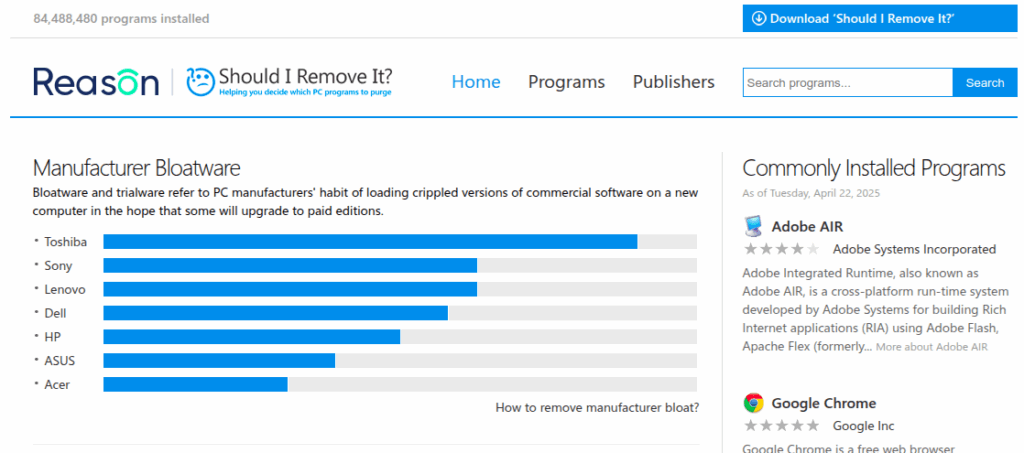Viewport: 1024px width, 453px height.
Task: Click the ASUS bloatware progress bar
Action: 400,360
